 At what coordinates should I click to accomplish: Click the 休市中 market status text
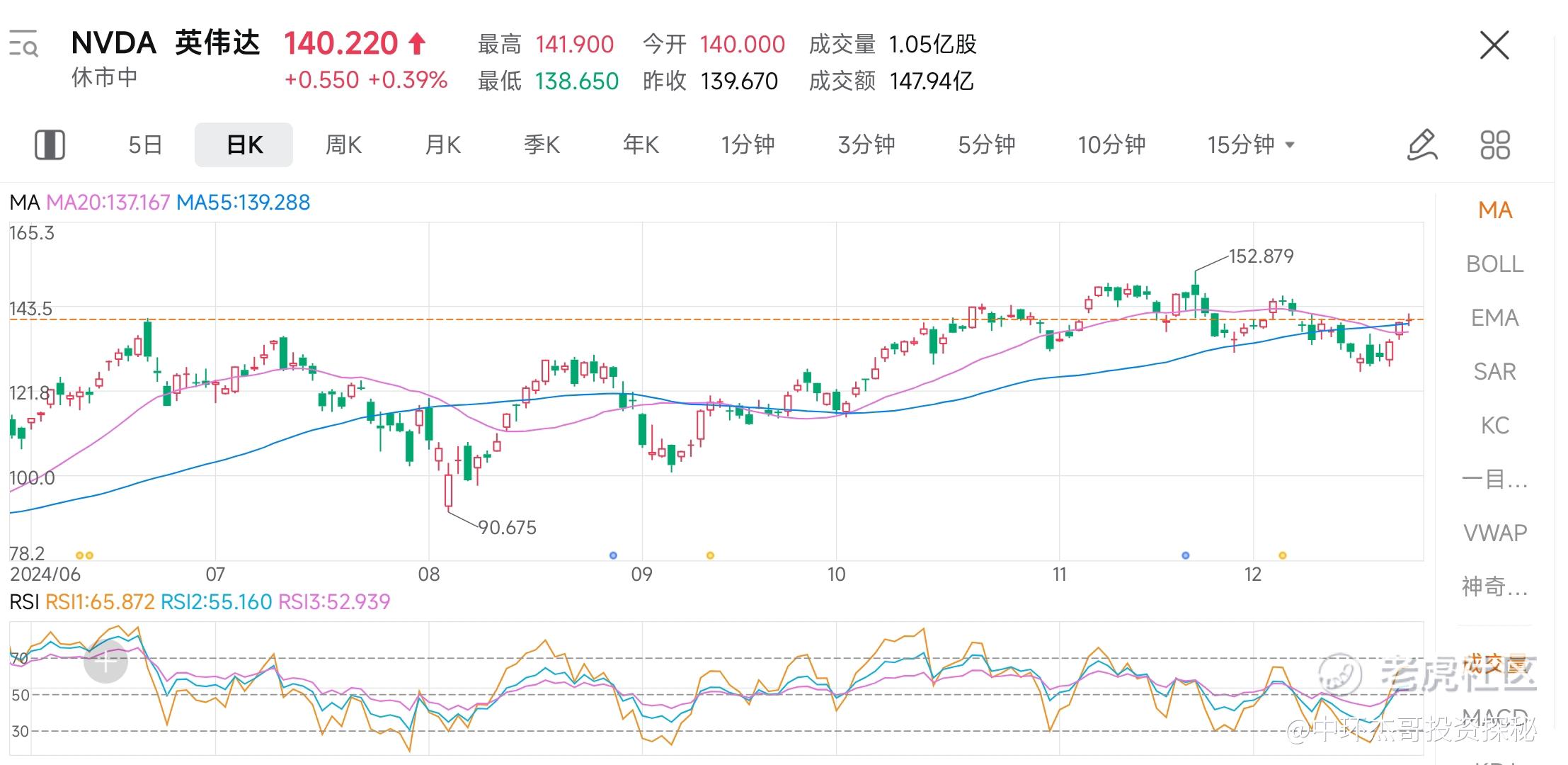point(104,77)
